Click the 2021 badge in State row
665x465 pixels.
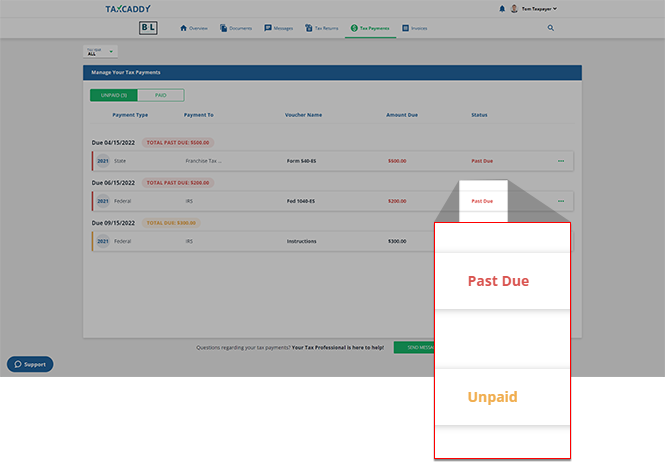click(x=103, y=161)
